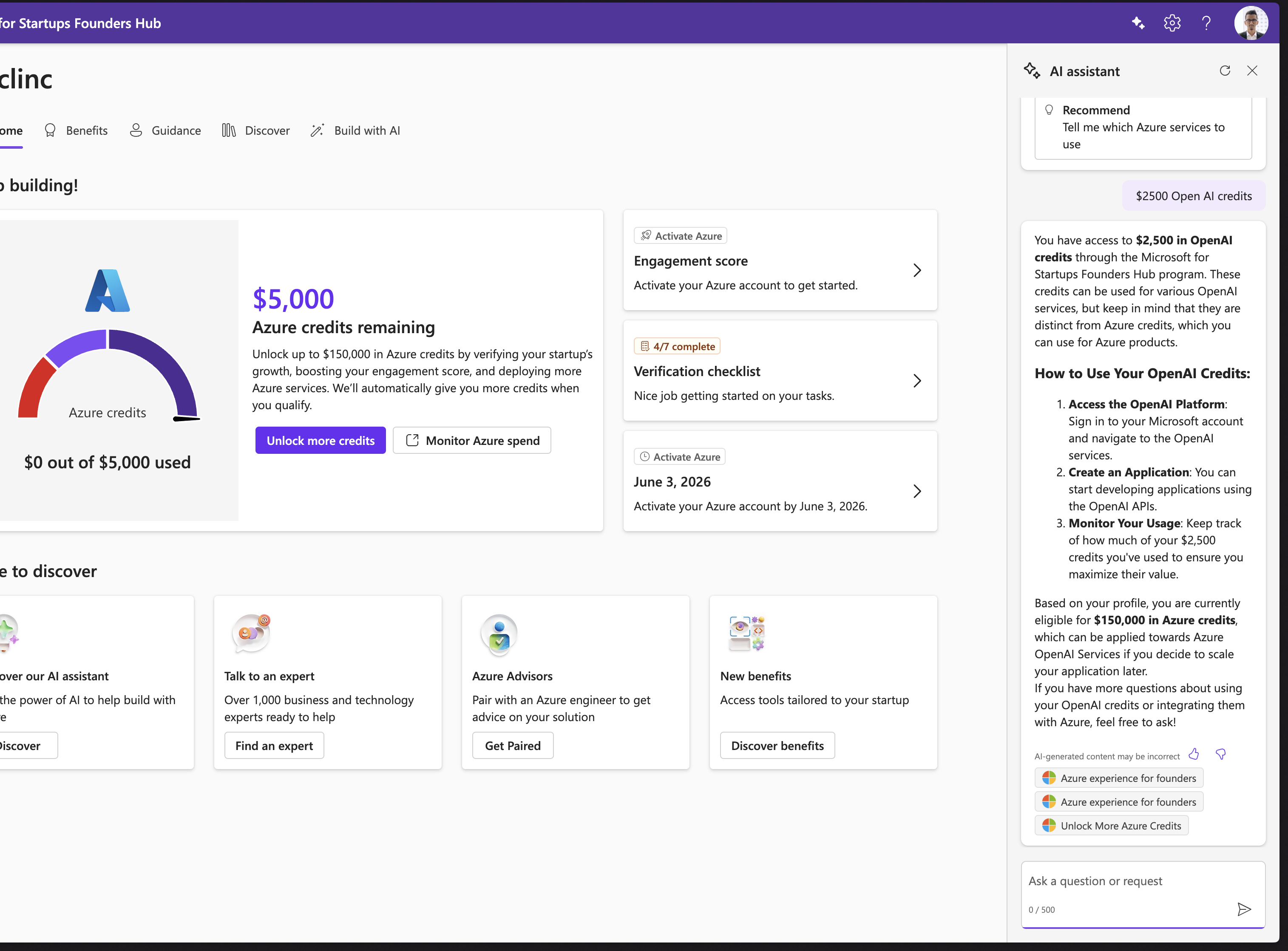Click the Help question mark icon
The width and height of the screenshot is (1288, 951).
tap(1206, 23)
